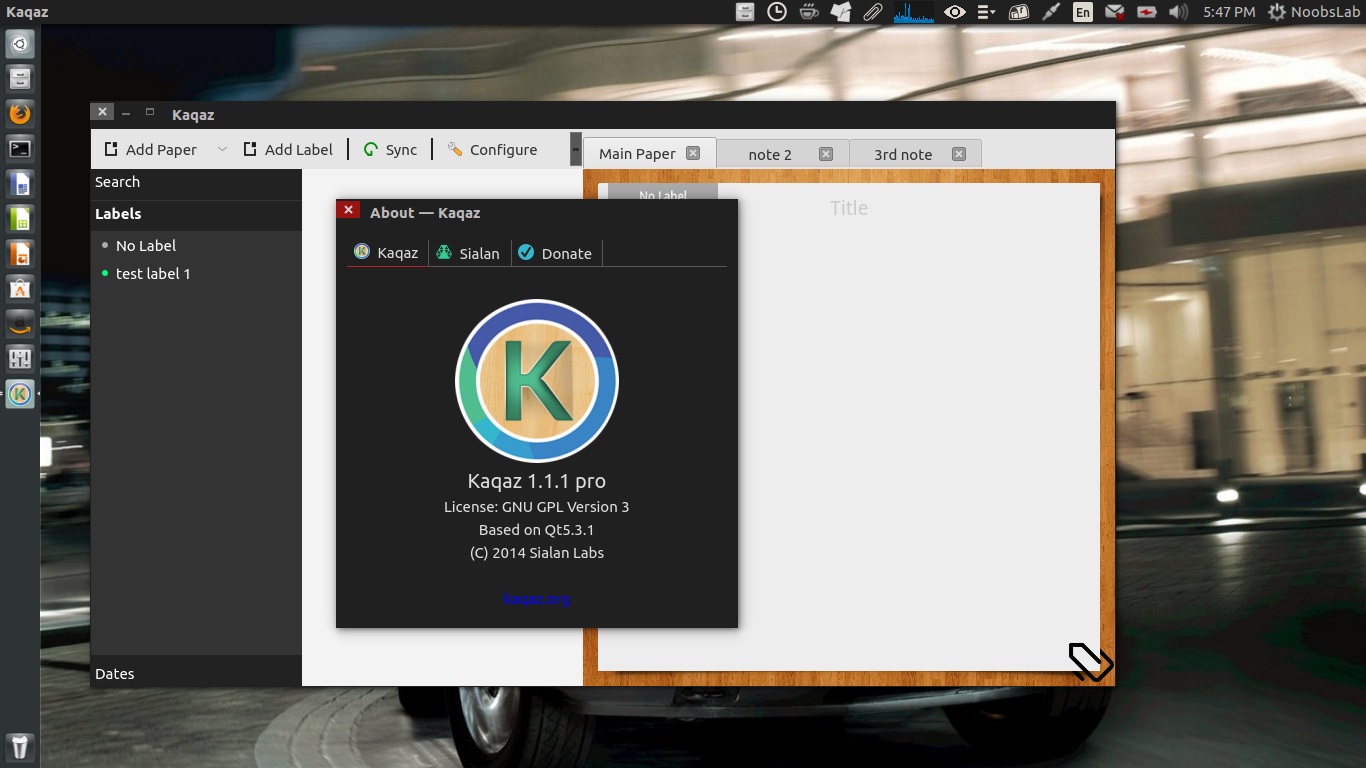Open Amazon from the launcher

pyautogui.click(x=21, y=324)
